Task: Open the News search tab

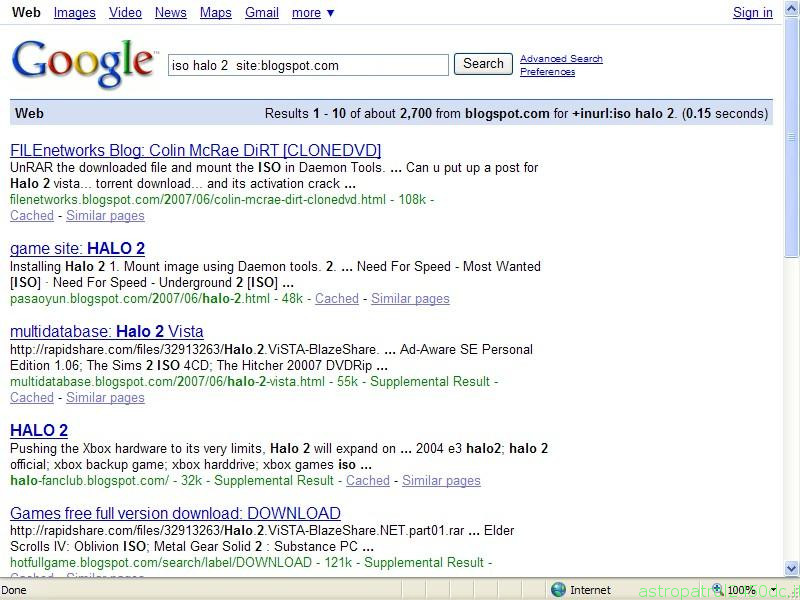Action: click(170, 13)
